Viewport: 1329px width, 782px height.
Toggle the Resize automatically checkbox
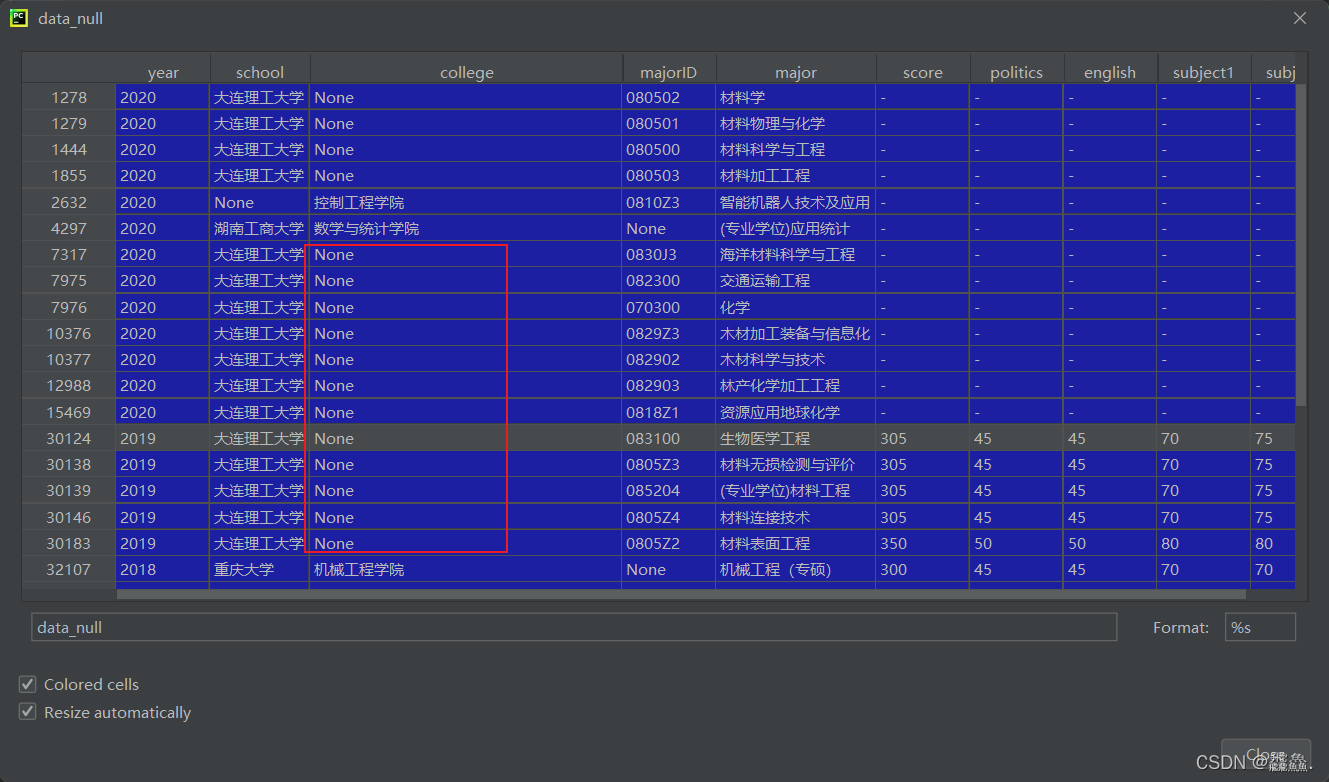(28, 713)
